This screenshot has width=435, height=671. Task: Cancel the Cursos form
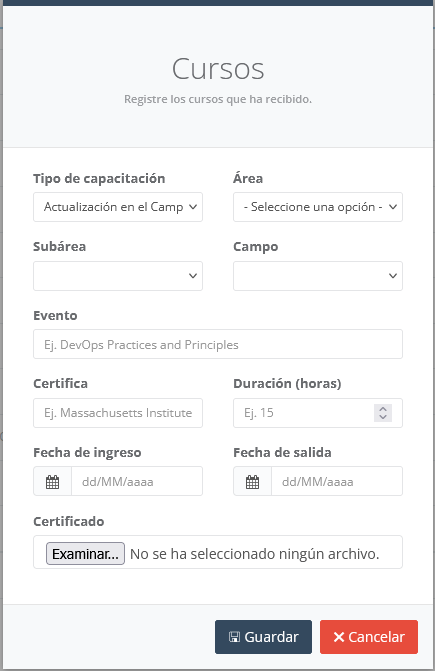(369, 637)
